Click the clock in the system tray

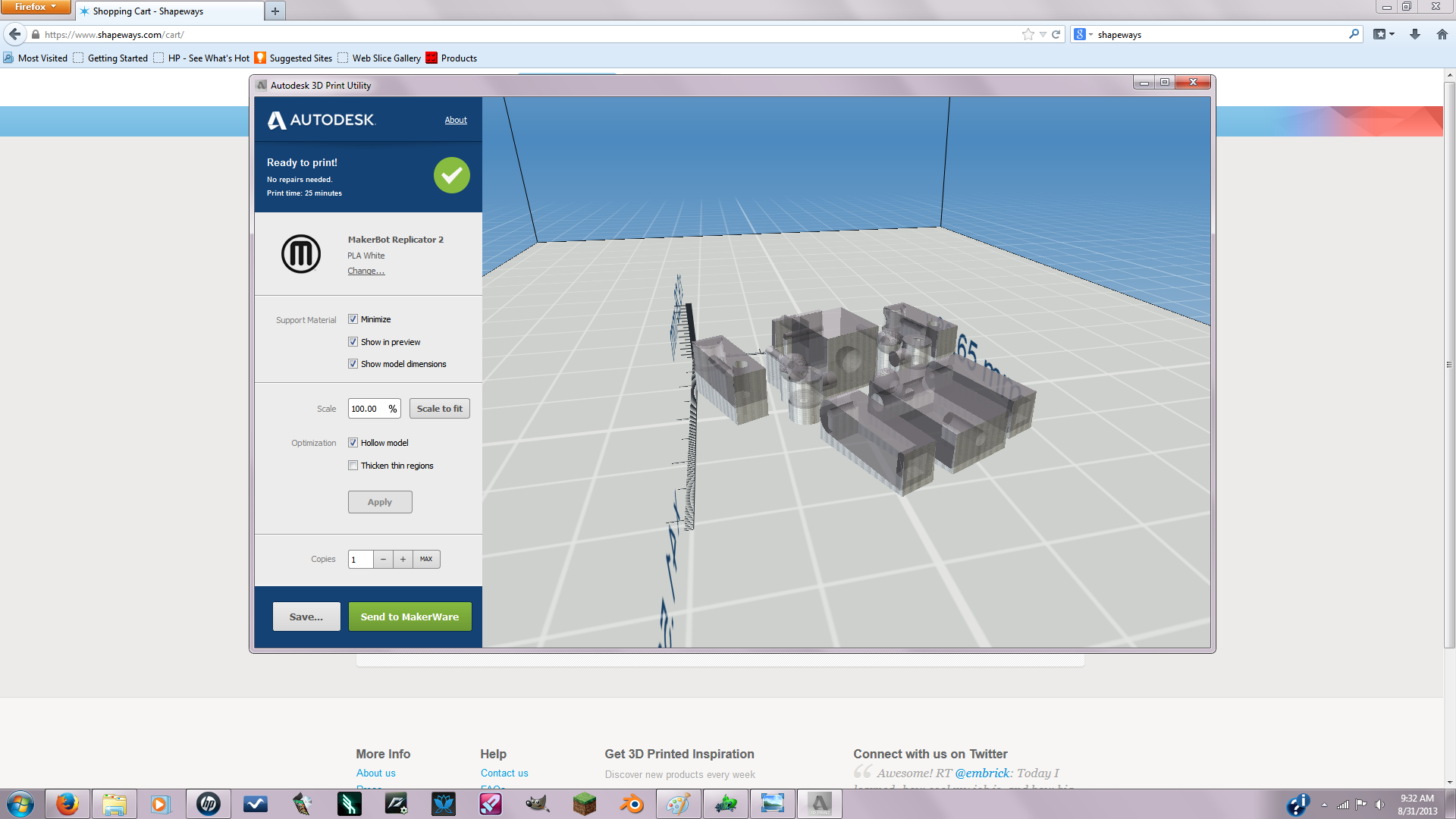click(1417, 805)
